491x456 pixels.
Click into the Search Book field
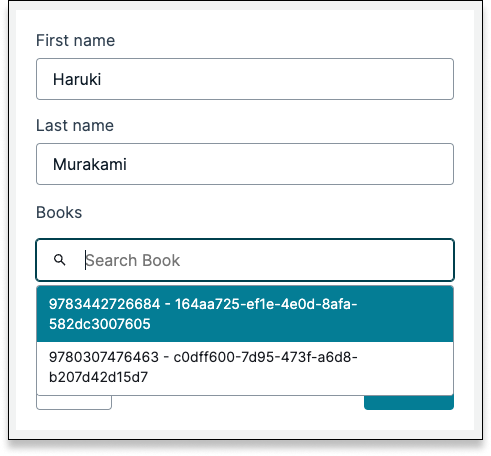(x=245, y=260)
